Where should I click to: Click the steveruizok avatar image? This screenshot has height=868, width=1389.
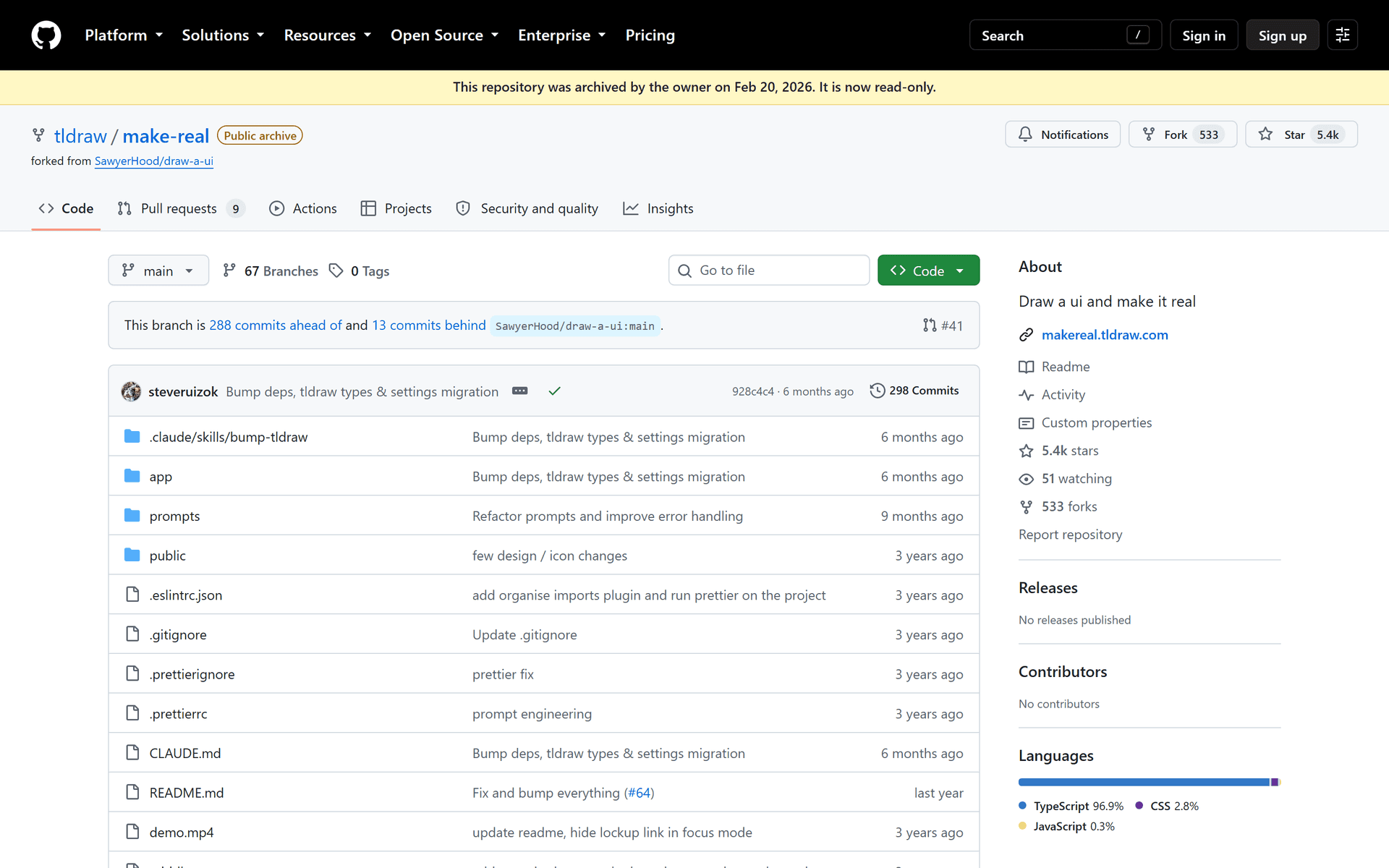[x=131, y=391]
